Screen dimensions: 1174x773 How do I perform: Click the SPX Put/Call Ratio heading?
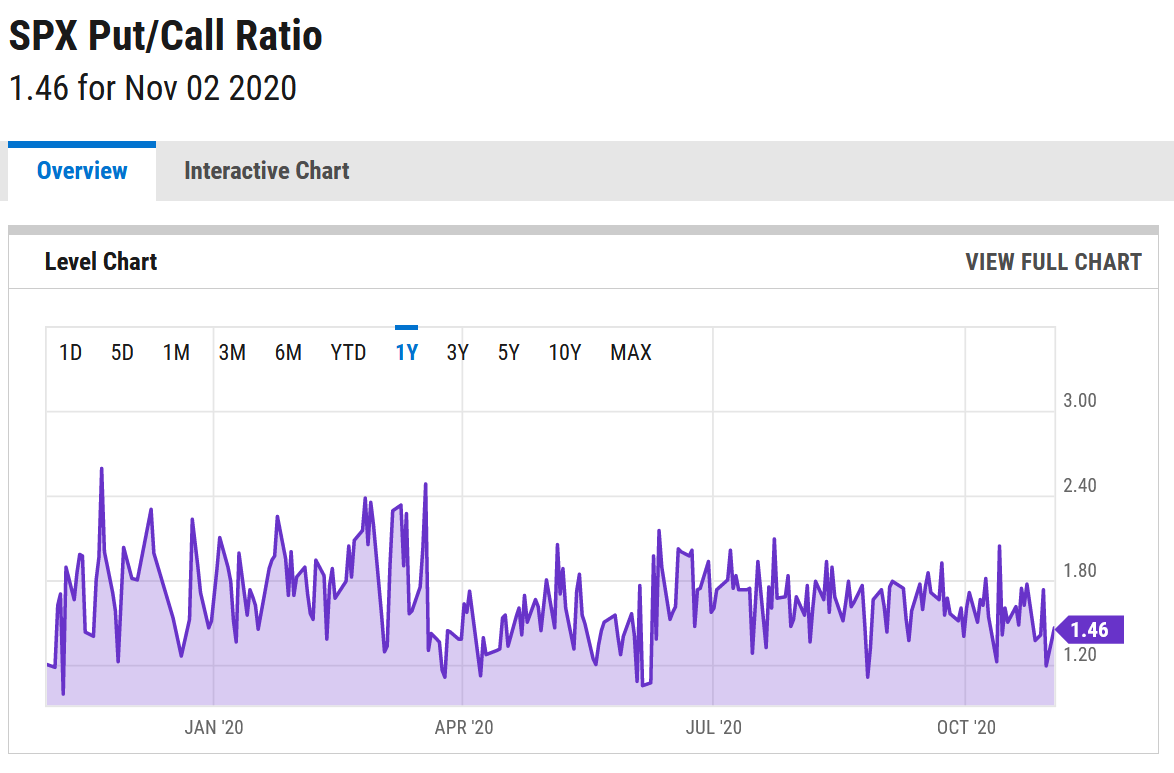click(165, 35)
